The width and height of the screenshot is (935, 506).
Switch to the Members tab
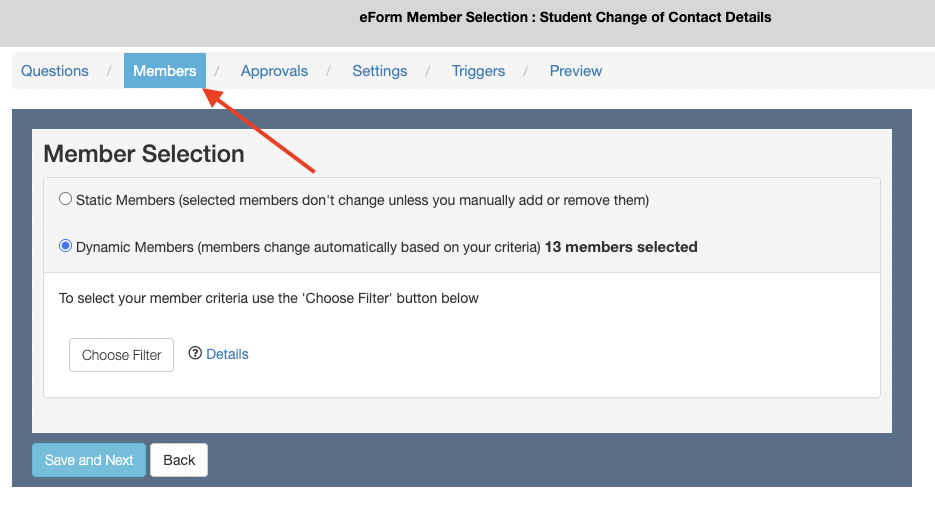tap(165, 71)
